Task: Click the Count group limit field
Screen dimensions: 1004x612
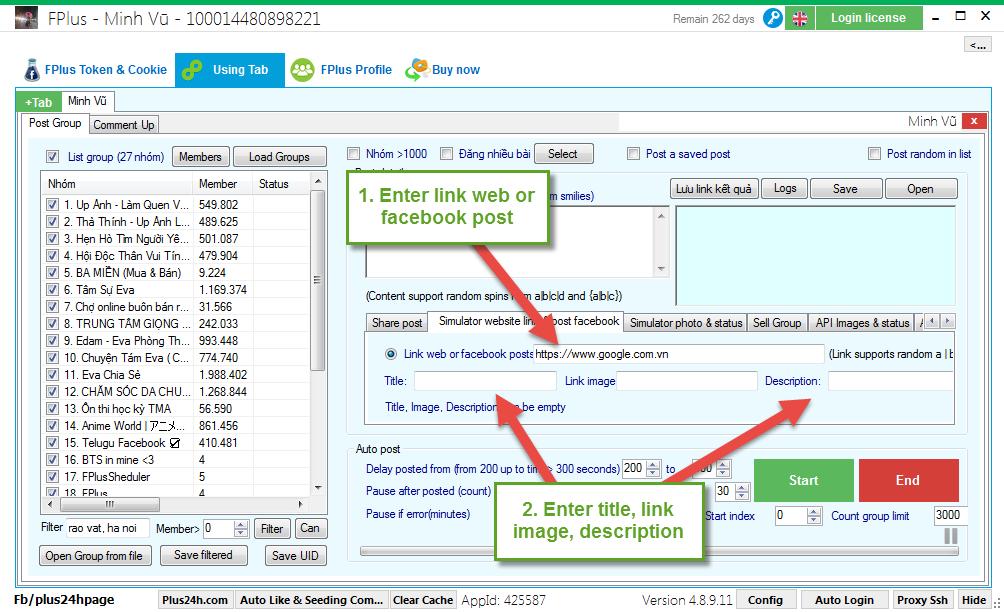Action: (x=950, y=515)
